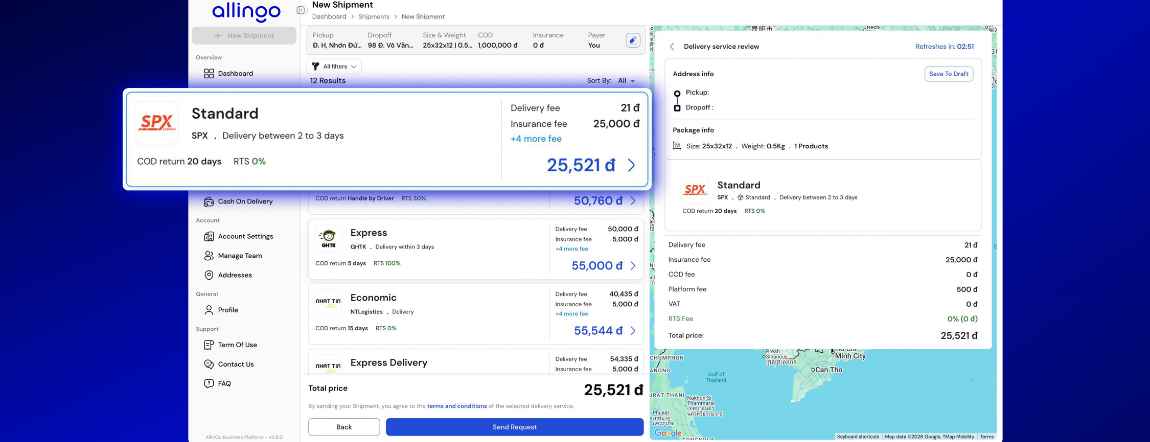This screenshot has width=1150, height=442.
Task: Click the GHTK carrier logo
Action: point(328,237)
